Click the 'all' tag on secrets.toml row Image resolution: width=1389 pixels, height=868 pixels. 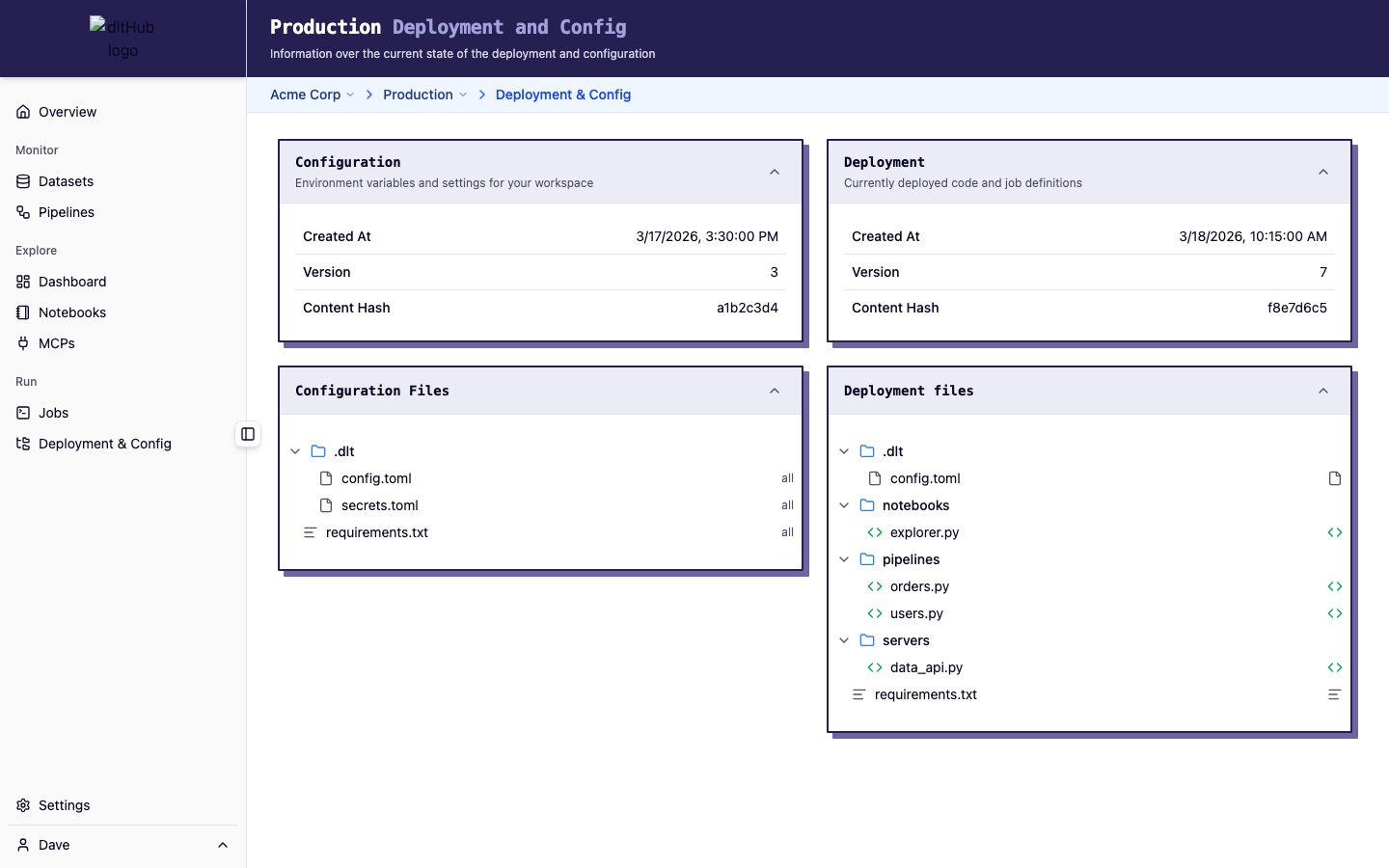tap(787, 505)
